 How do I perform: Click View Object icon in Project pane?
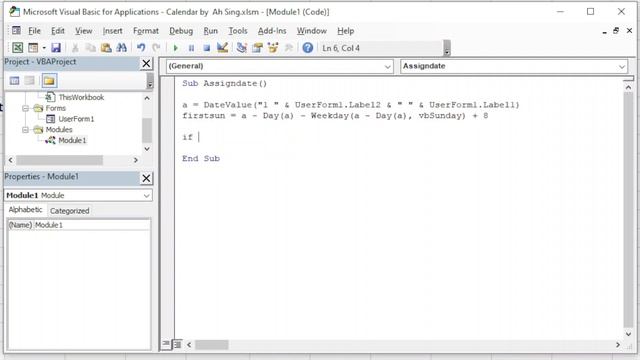coord(29,80)
